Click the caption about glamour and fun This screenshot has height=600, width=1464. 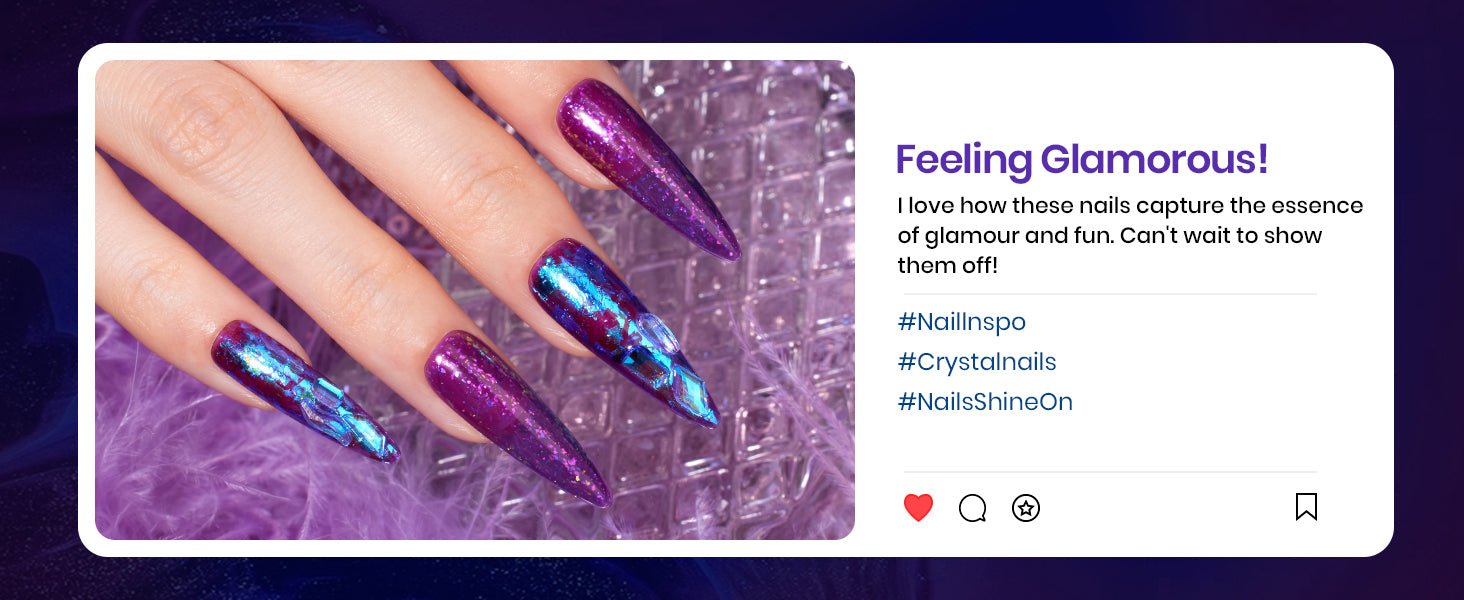click(x=1130, y=236)
